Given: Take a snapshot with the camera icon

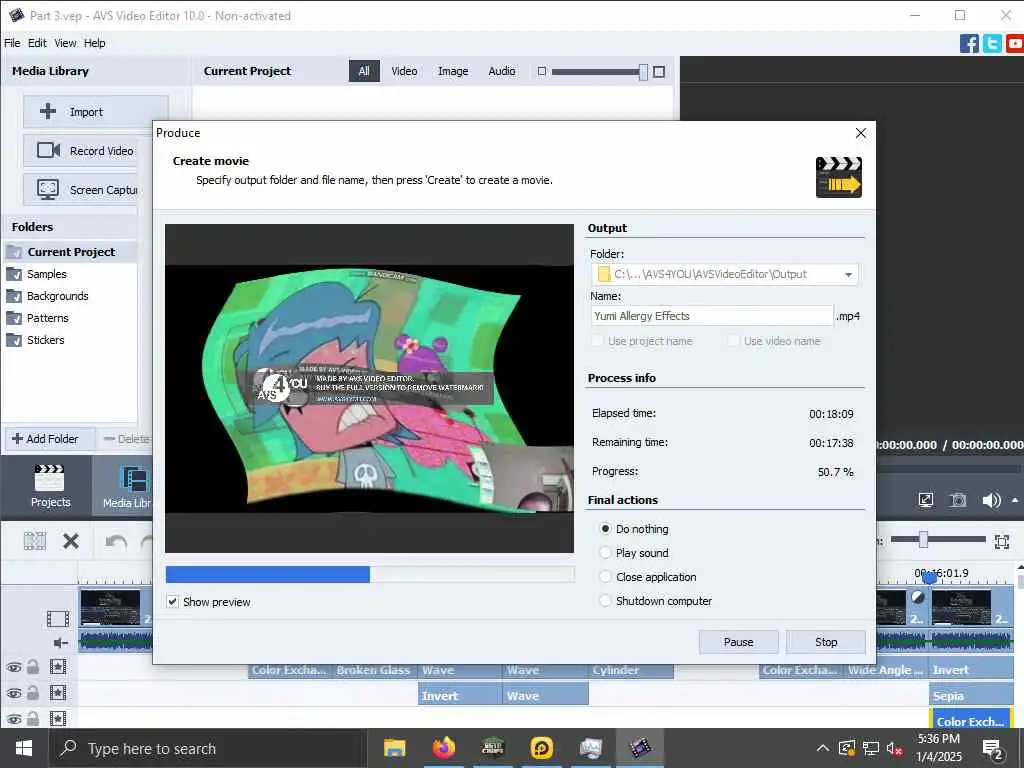Looking at the screenshot, I should point(957,500).
